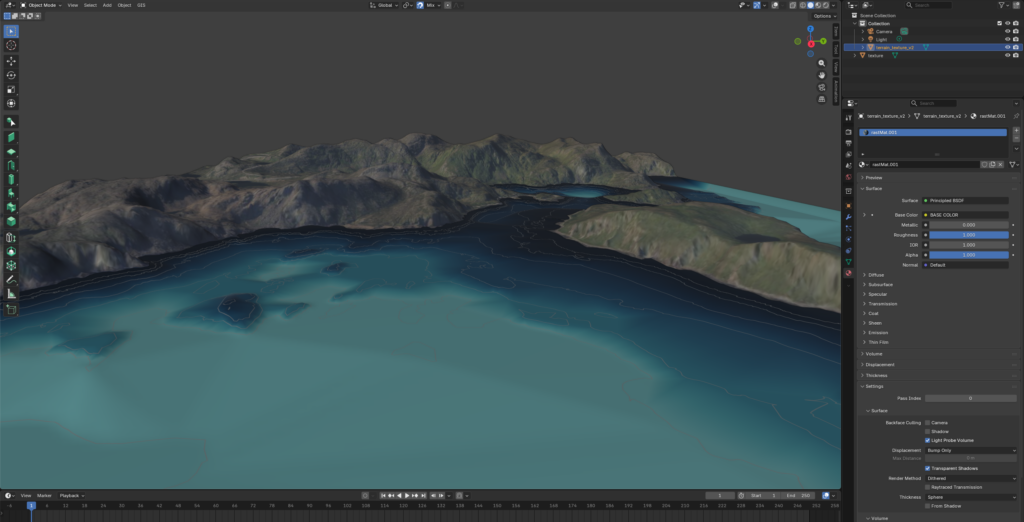Disable the Transparent Shadows checkbox

(928, 468)
